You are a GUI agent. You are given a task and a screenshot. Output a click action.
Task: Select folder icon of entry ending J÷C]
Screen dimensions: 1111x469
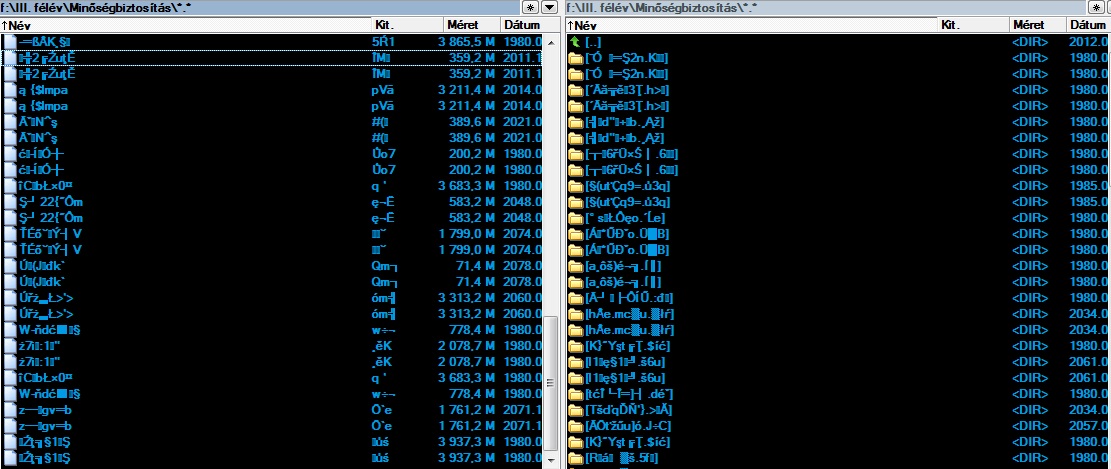[x=575, y=426]
